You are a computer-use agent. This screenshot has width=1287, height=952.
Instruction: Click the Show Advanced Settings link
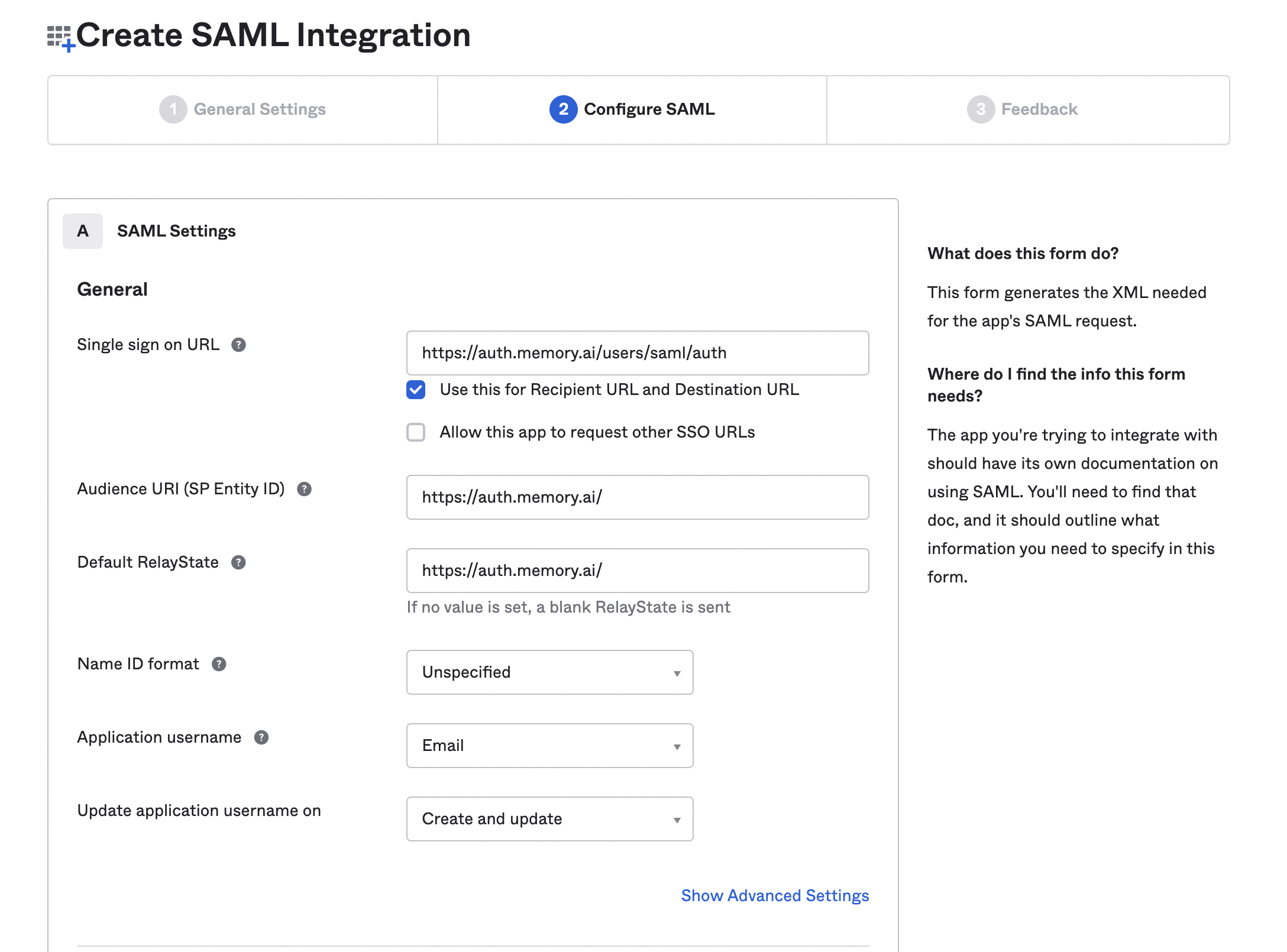775,895
